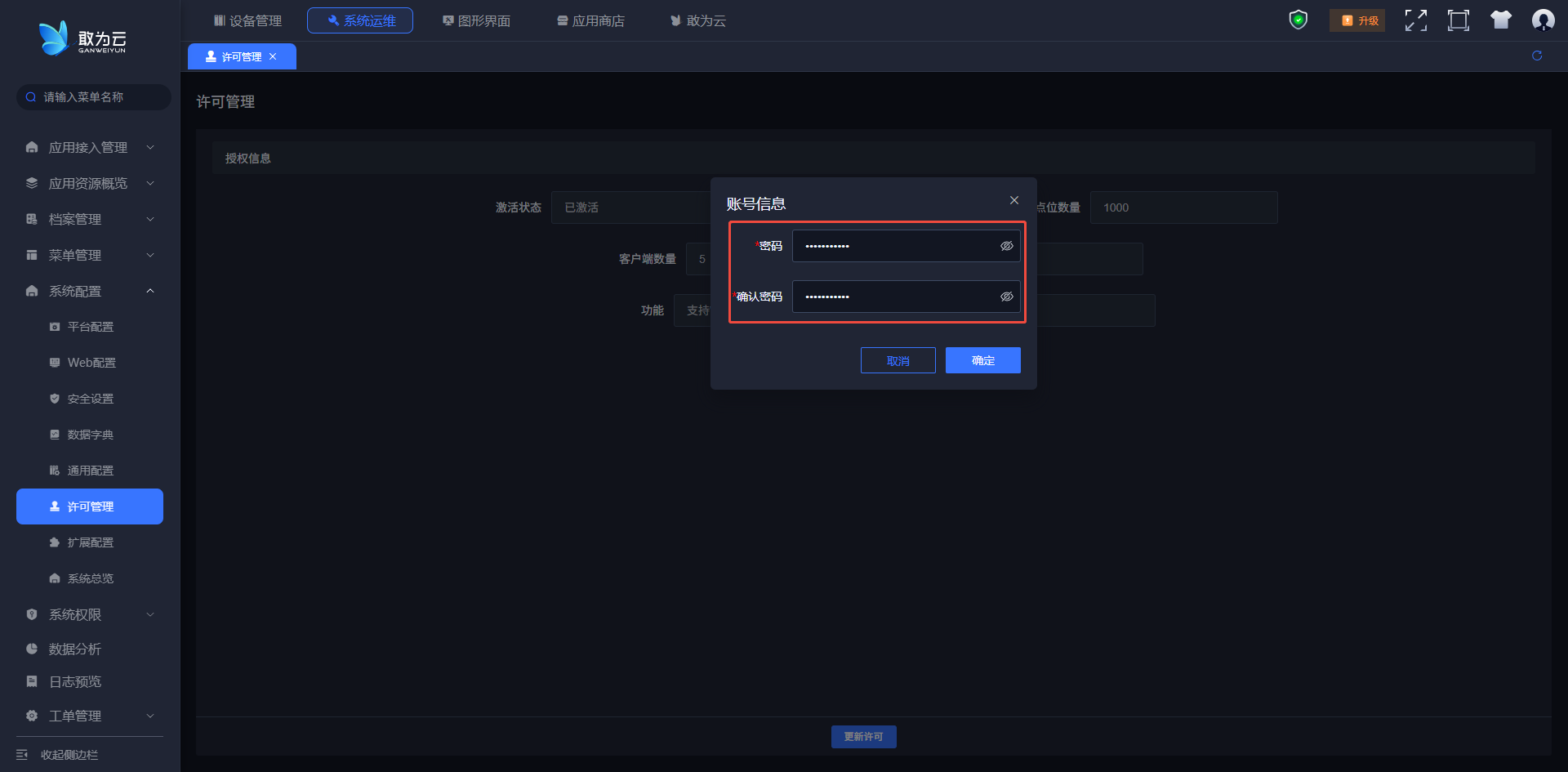Open the 图形界面 top menu

(x=476, y=20)
